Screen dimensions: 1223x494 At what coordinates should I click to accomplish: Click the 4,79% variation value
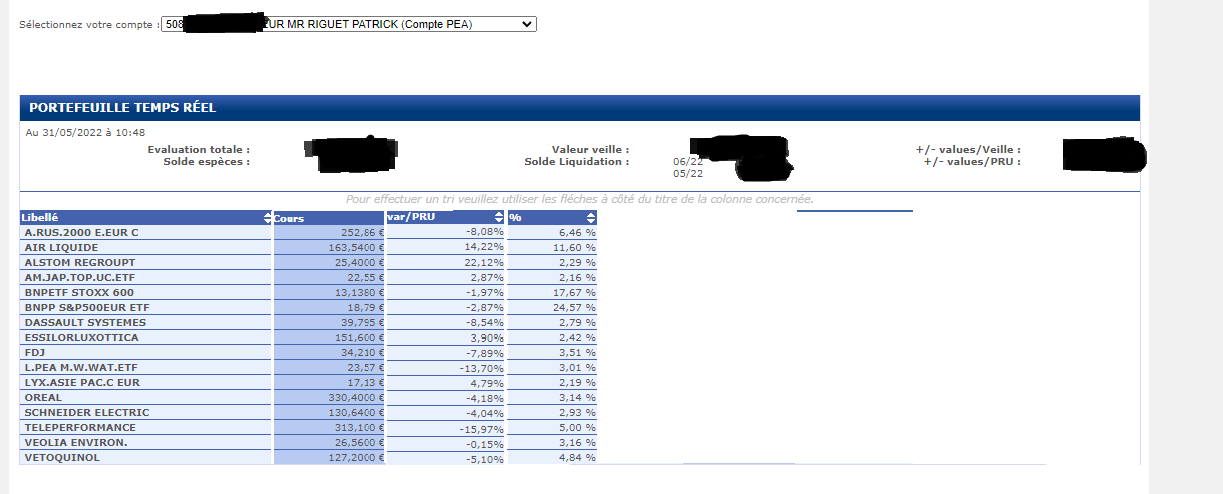pos(487,382)
